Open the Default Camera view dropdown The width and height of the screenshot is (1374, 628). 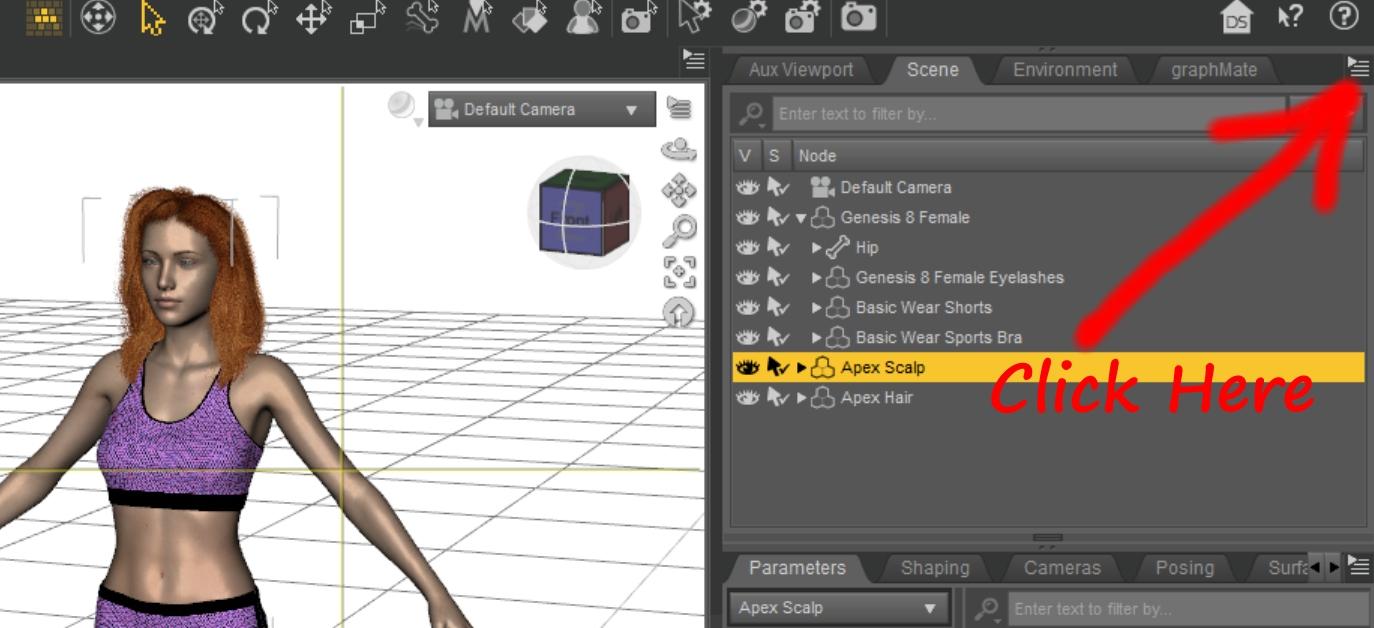pyautogui.click(x=542, y=109)
